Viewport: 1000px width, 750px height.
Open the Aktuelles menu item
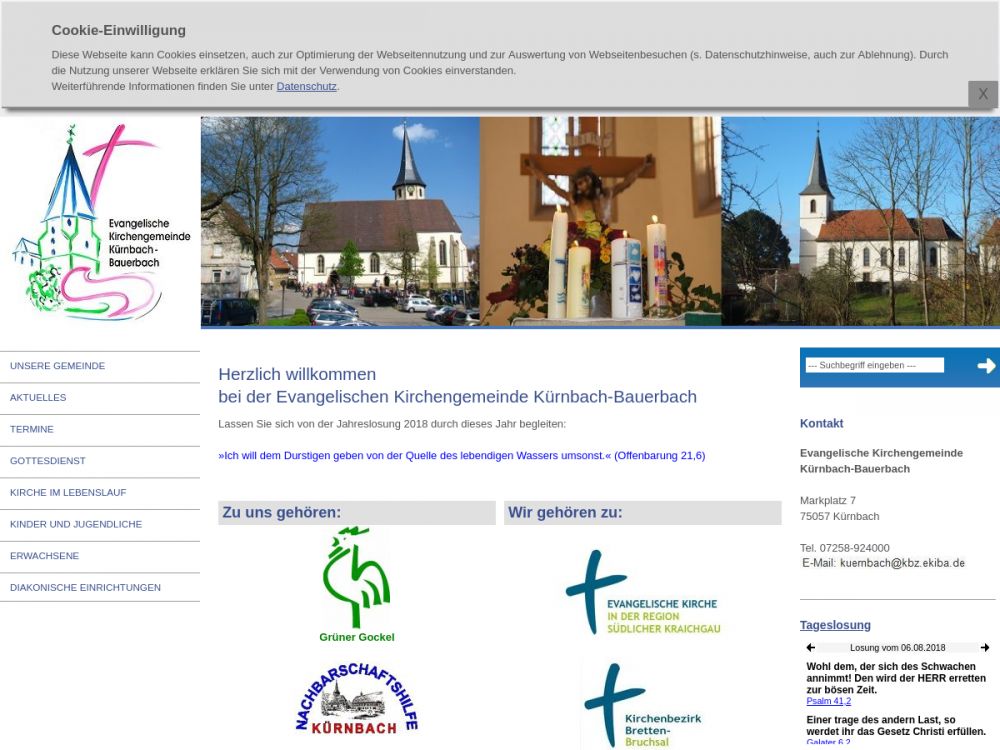(38, 398)
